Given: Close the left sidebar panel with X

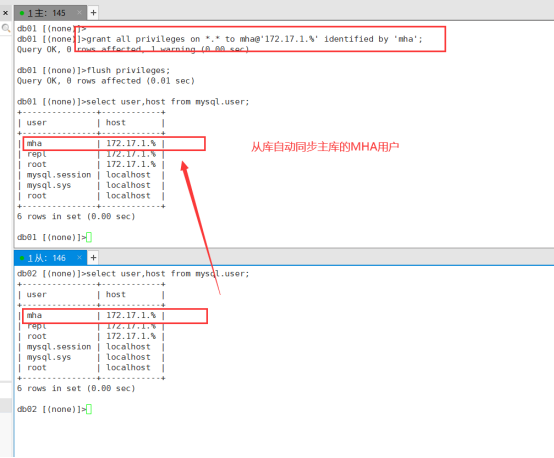Looking at the screenshot, I should (5, 13).
